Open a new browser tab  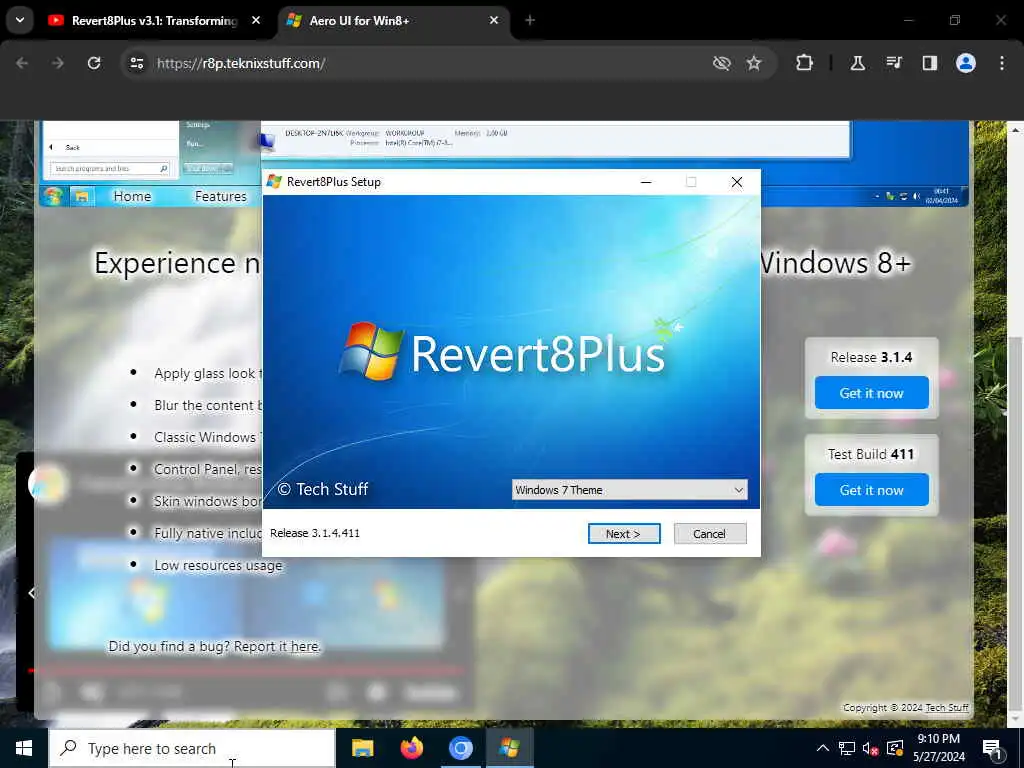coord(530,20)
